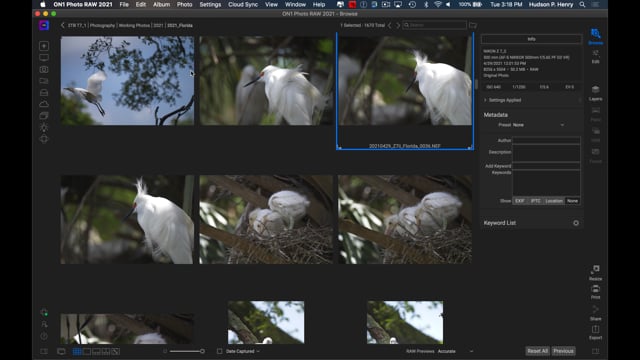The height and width of the screenshot is (360, 640).
Task: Show IPTC metadata fields
Action: pyautogui.click(x=536, y=201)
